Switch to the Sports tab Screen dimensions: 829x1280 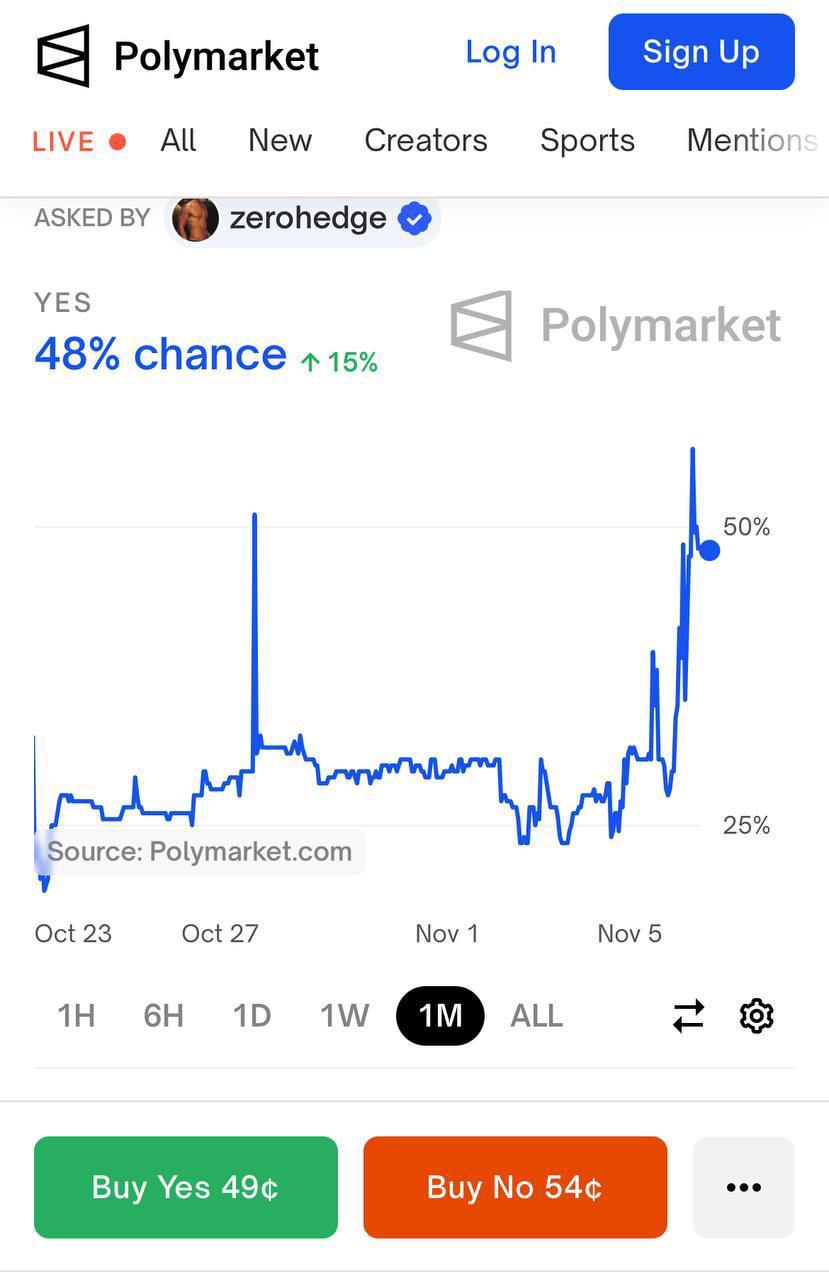tap(587, 140)
